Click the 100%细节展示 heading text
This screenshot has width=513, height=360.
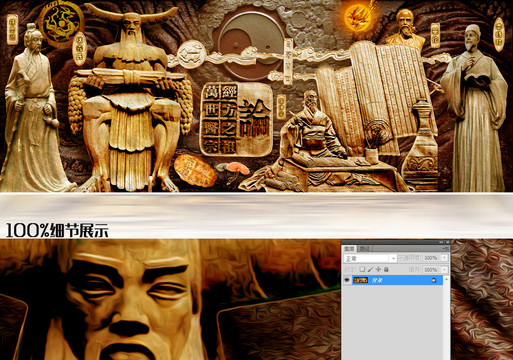click(57, 230)
